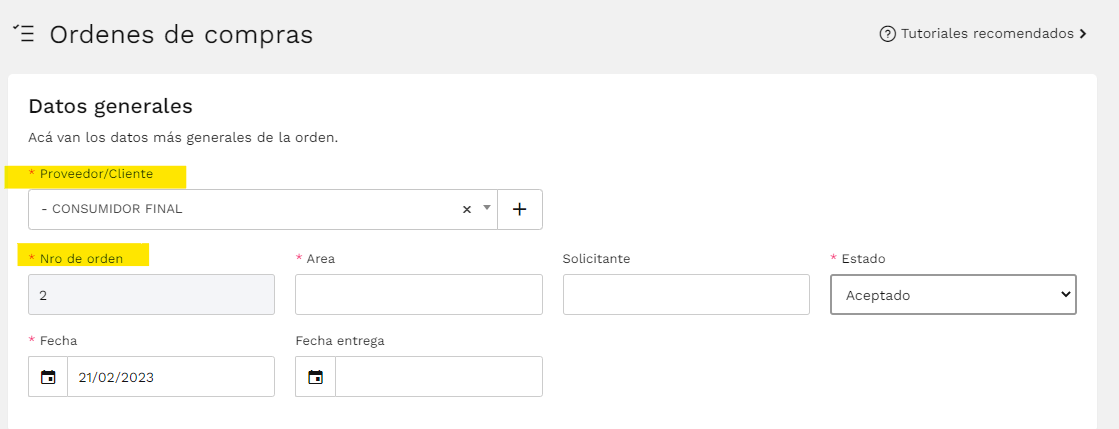Image resolution: width=1119 pixels, height=429 pixels.
Task: Click the Ordenes de compras page title
Action: [181, 34]
